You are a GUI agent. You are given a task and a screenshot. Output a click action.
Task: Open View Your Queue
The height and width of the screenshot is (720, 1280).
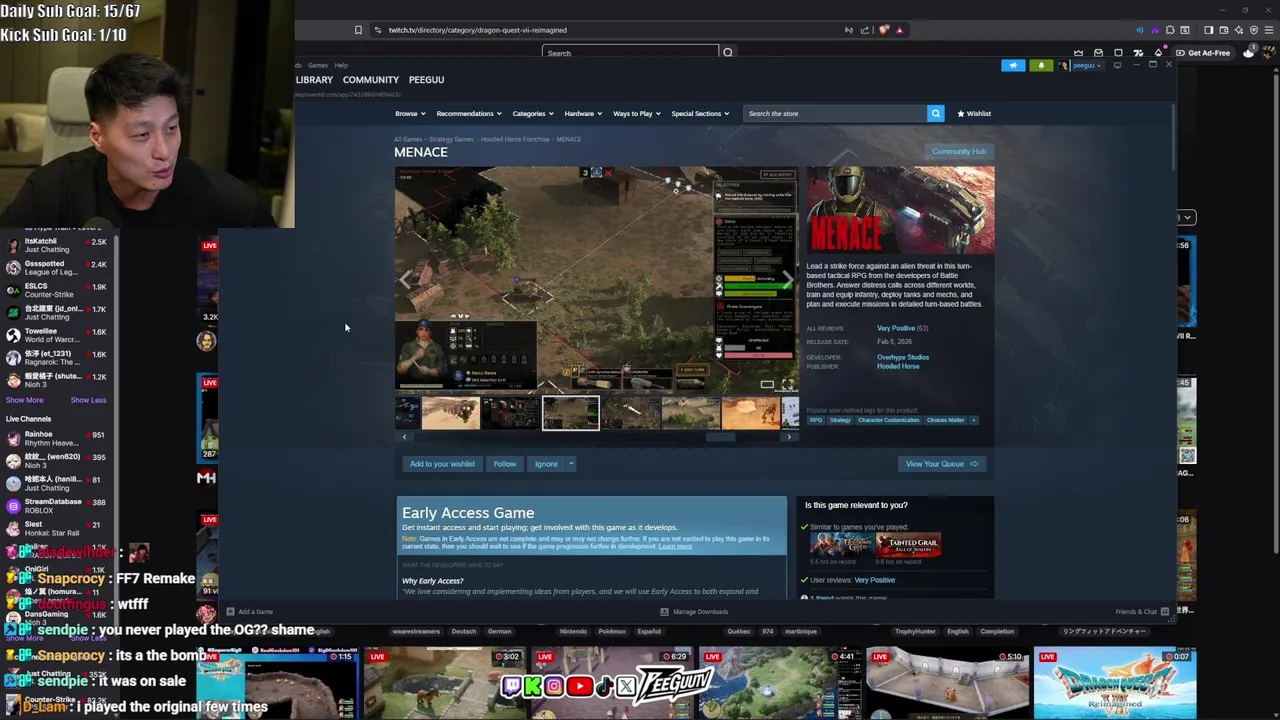pos(942,464)
